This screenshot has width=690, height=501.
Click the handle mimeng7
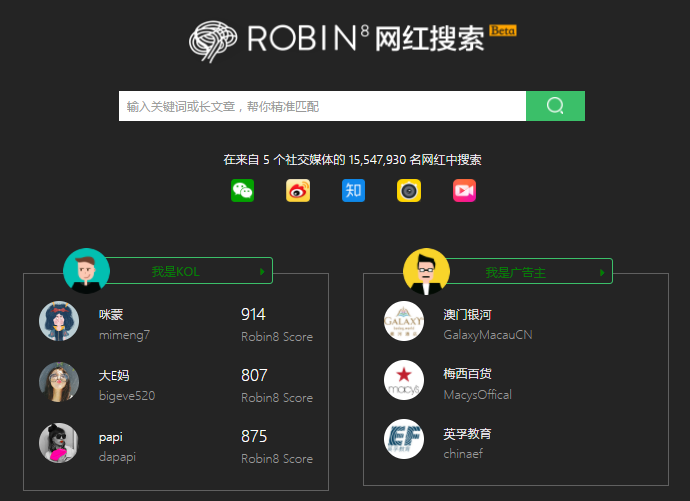pyautogui.click(x=125, y=335)
